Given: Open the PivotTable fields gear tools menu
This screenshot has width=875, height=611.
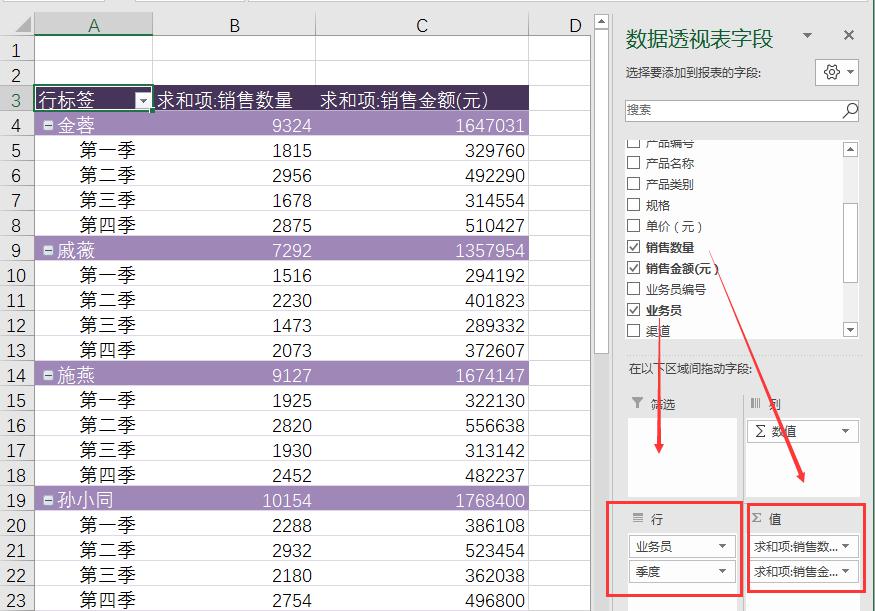Looking at the screenshot, I should [836, 72].
